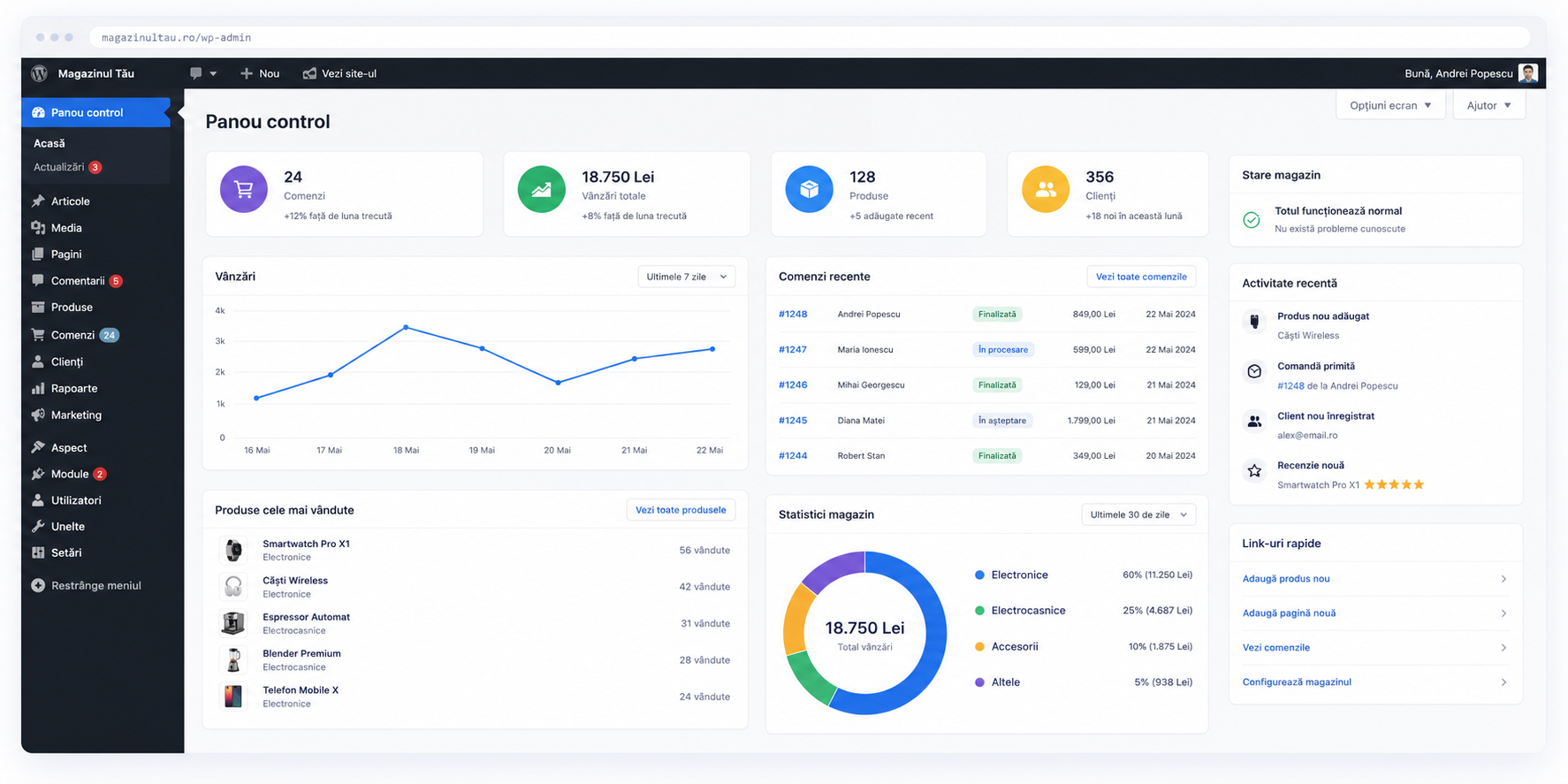Image resolution: width=1568 pixels, height=784 pixels.
Task: Click the Electrocasnice green legend dot
Action: coord(979,611)
